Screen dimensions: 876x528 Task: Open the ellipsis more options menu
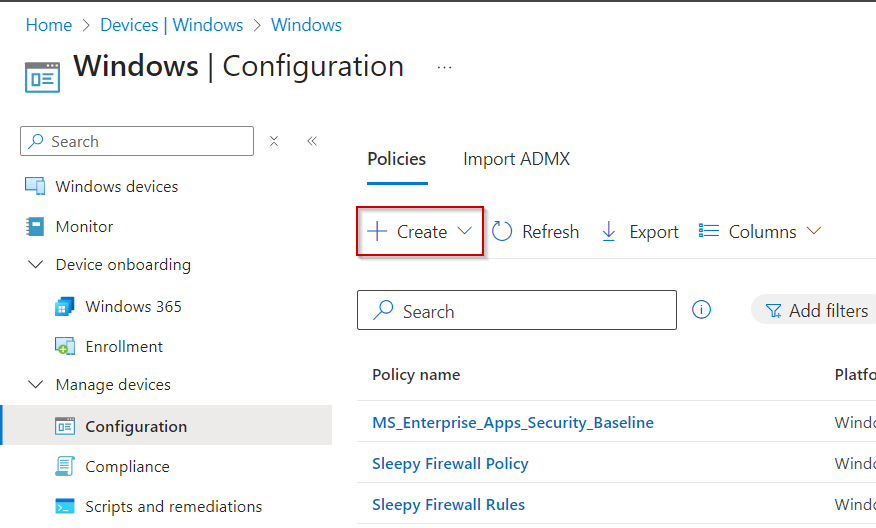[x=445, y=68]
